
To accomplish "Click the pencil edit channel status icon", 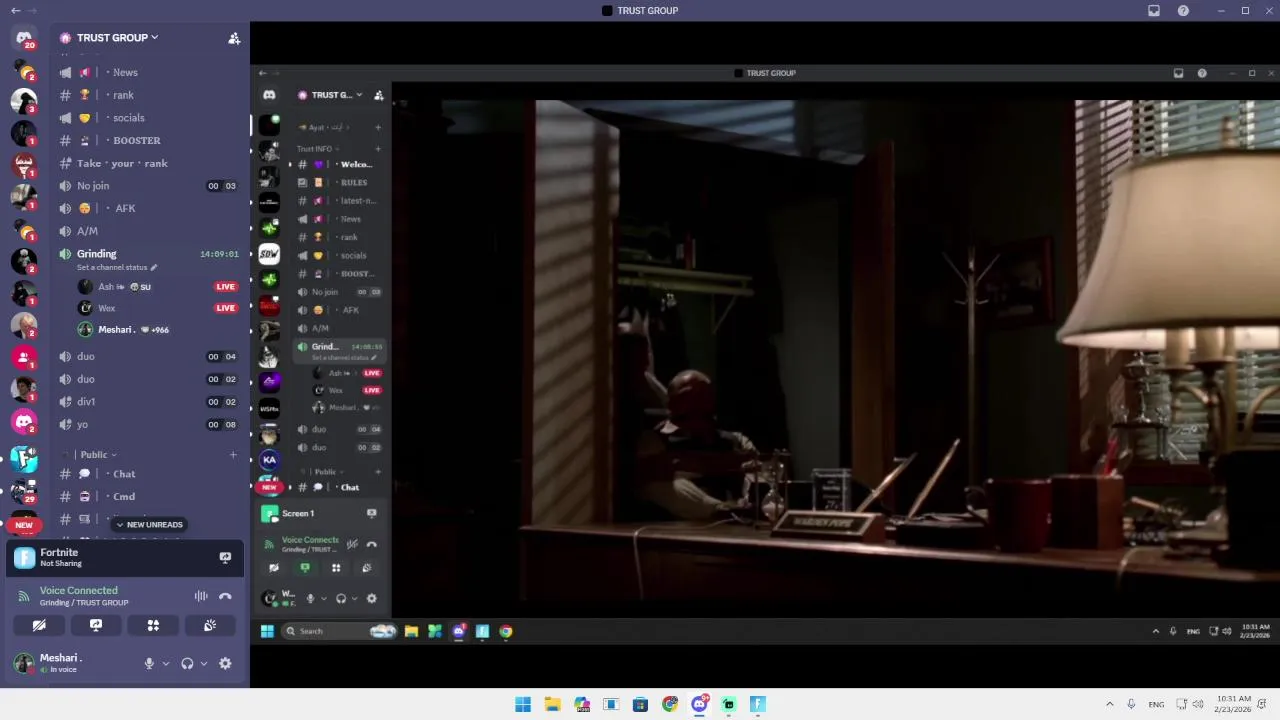I will tap(154, 268).
